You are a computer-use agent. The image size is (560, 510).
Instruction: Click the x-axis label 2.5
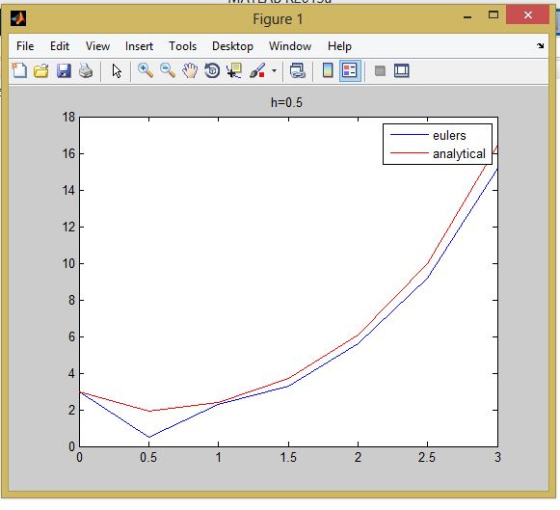(x=427, y=458)
